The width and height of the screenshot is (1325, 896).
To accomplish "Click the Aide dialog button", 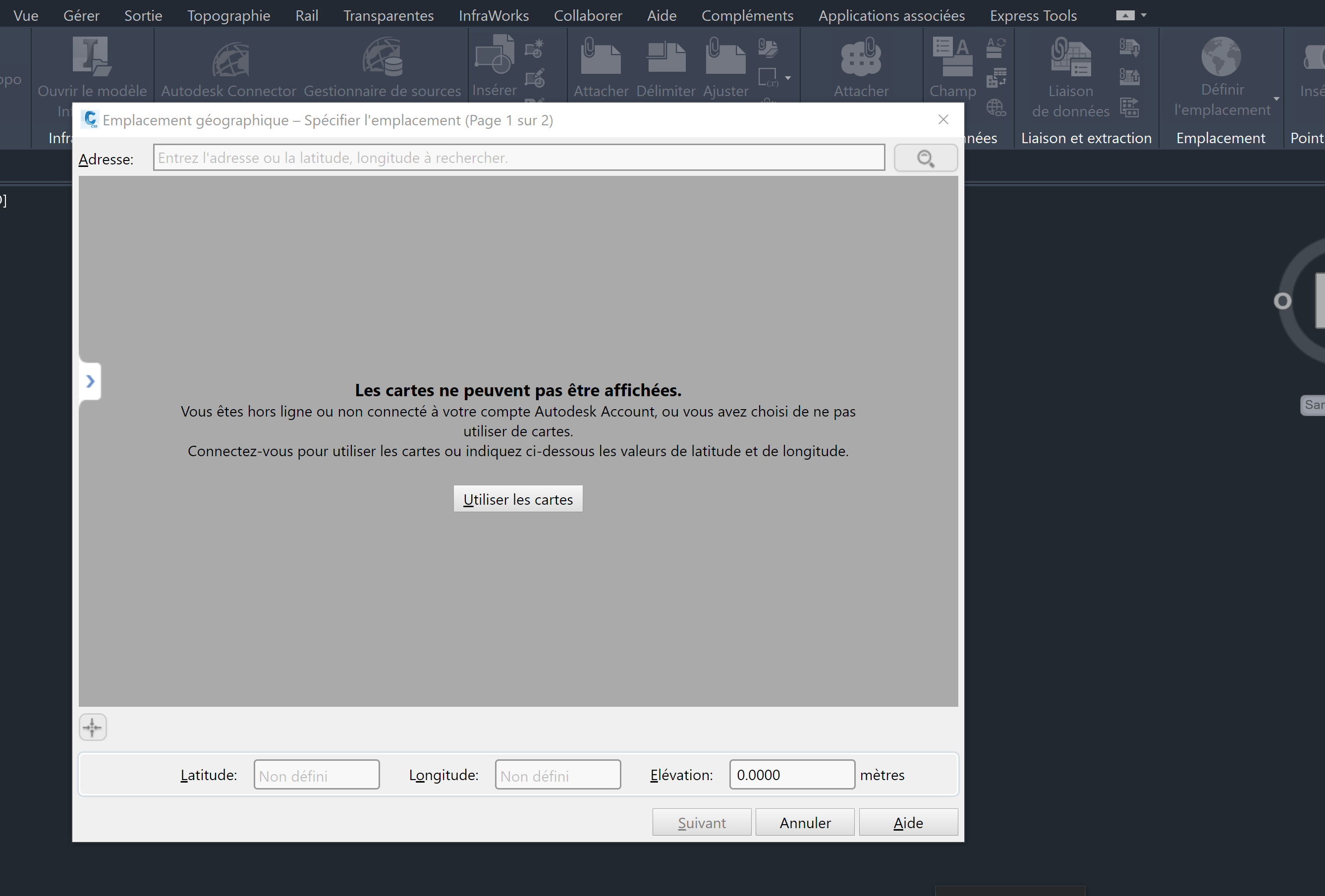I will pos(907,822).
